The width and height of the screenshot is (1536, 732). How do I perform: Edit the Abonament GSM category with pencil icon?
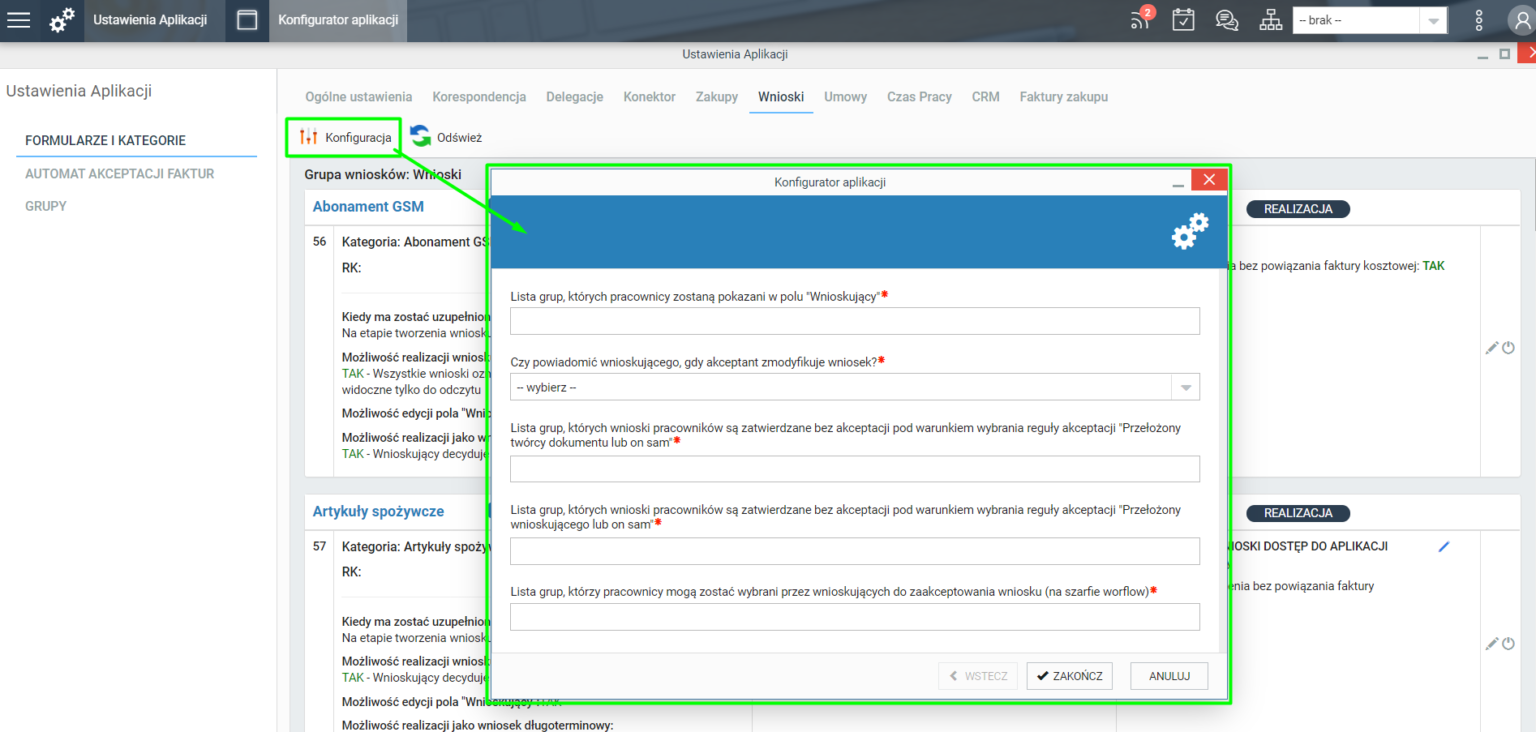1492,348
